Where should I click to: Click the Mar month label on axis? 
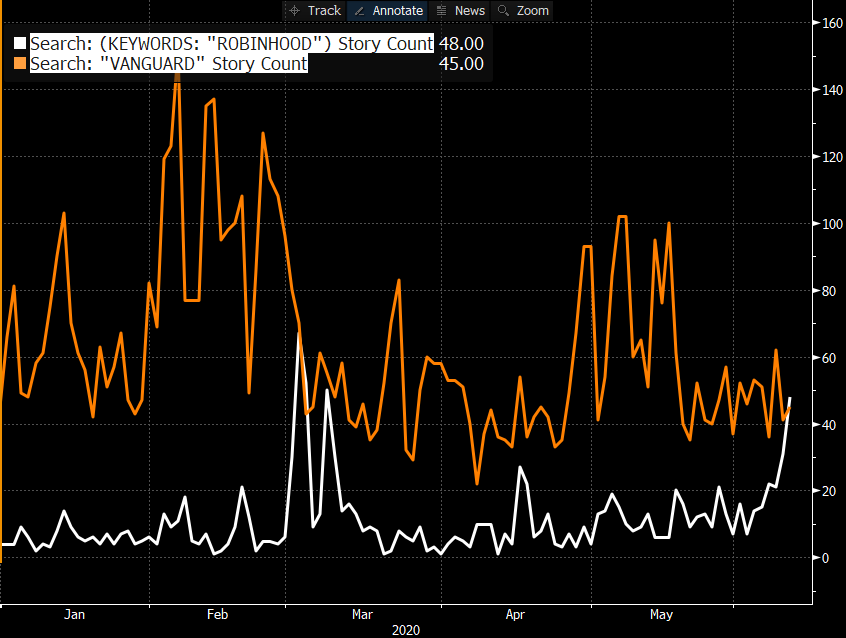pos(362,614)
